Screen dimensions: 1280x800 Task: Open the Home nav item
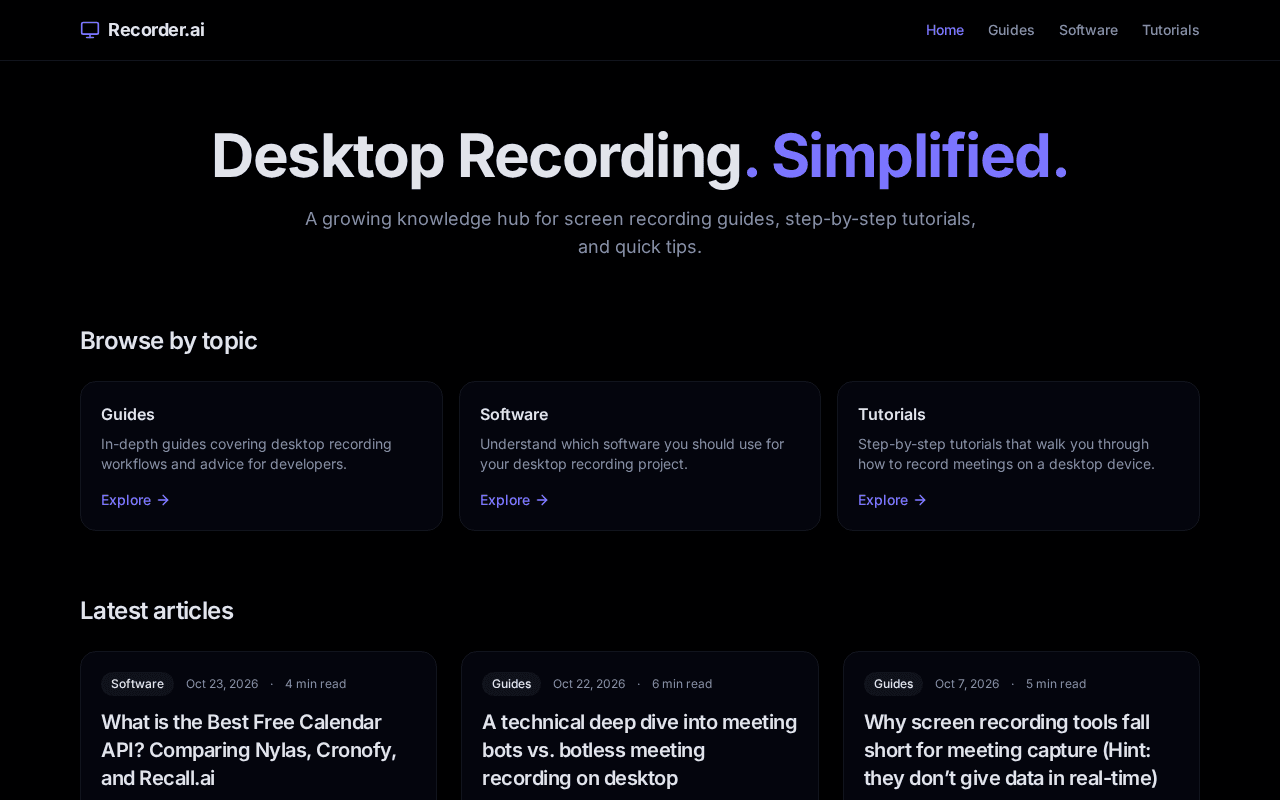[945, 30]
